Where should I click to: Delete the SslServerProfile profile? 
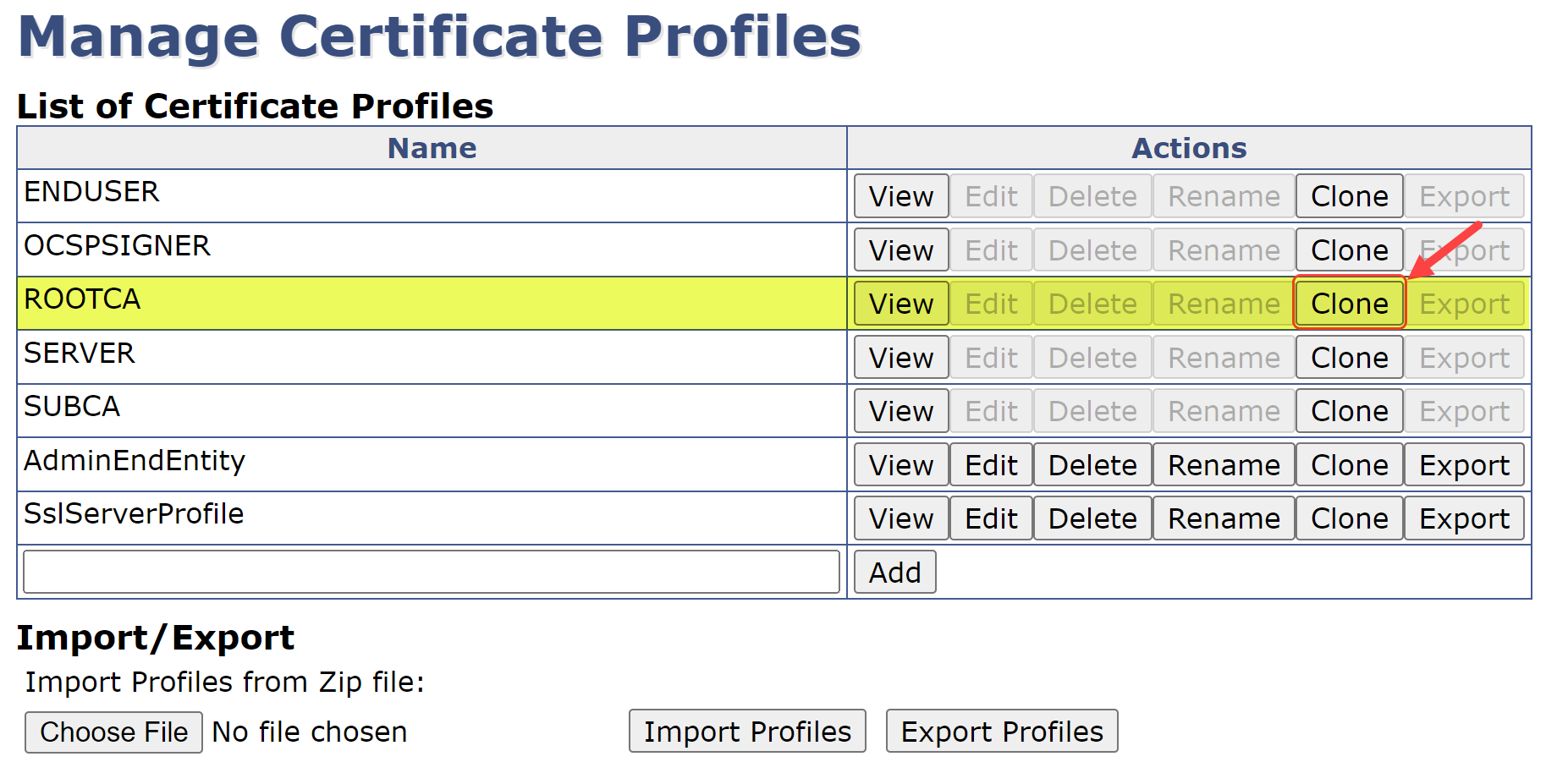point(1092,518)
